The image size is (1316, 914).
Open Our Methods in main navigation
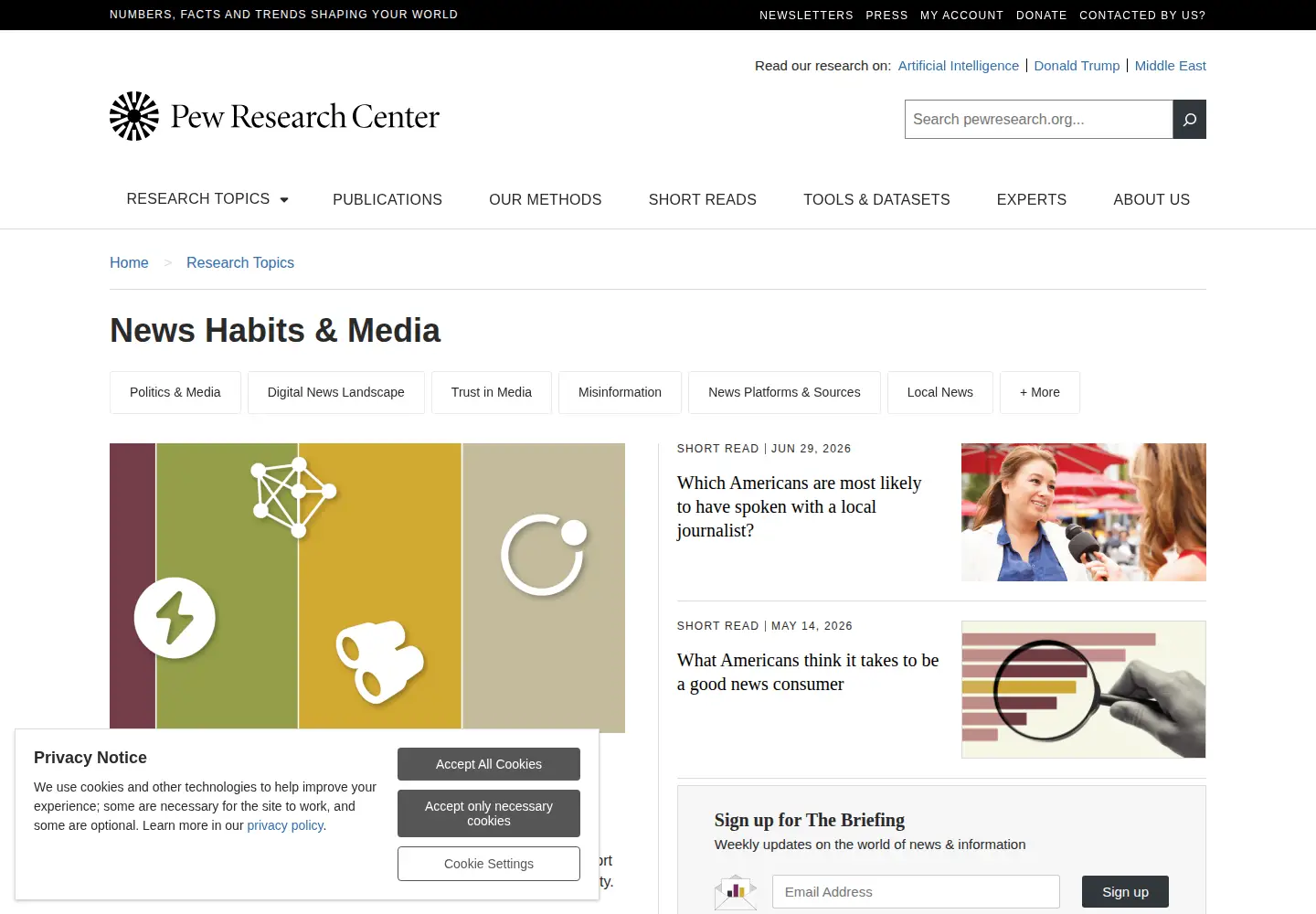point(546,199)
